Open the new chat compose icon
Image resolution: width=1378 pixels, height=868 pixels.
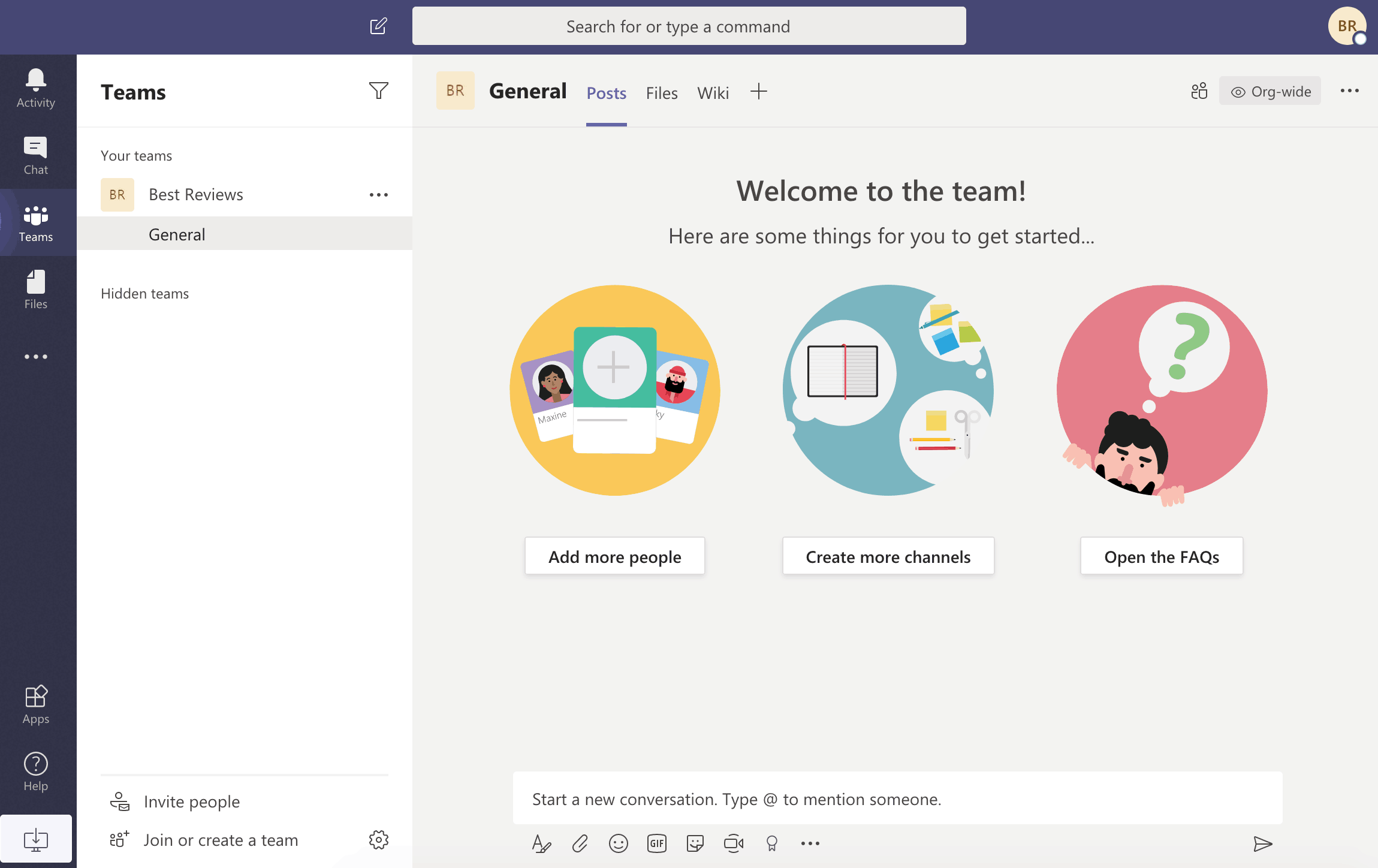(379, 26)
